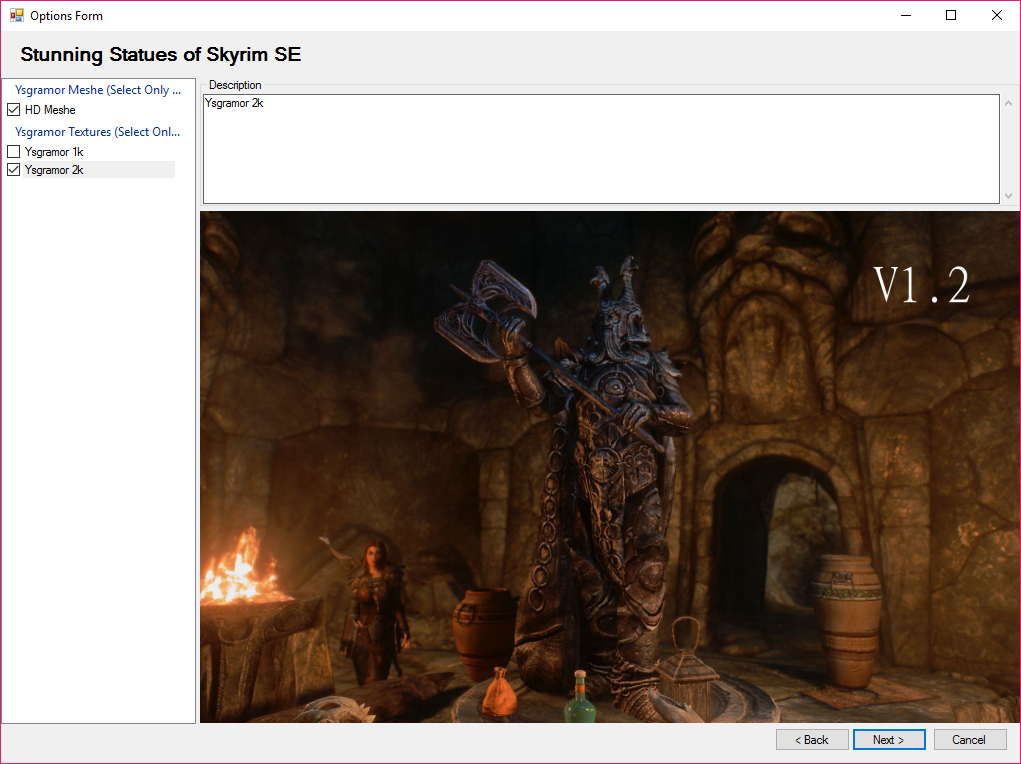The image size is (1021, 764).
Task: Uncheck the Ysgramor 2k texture checkbox
Action: [14, 170]
